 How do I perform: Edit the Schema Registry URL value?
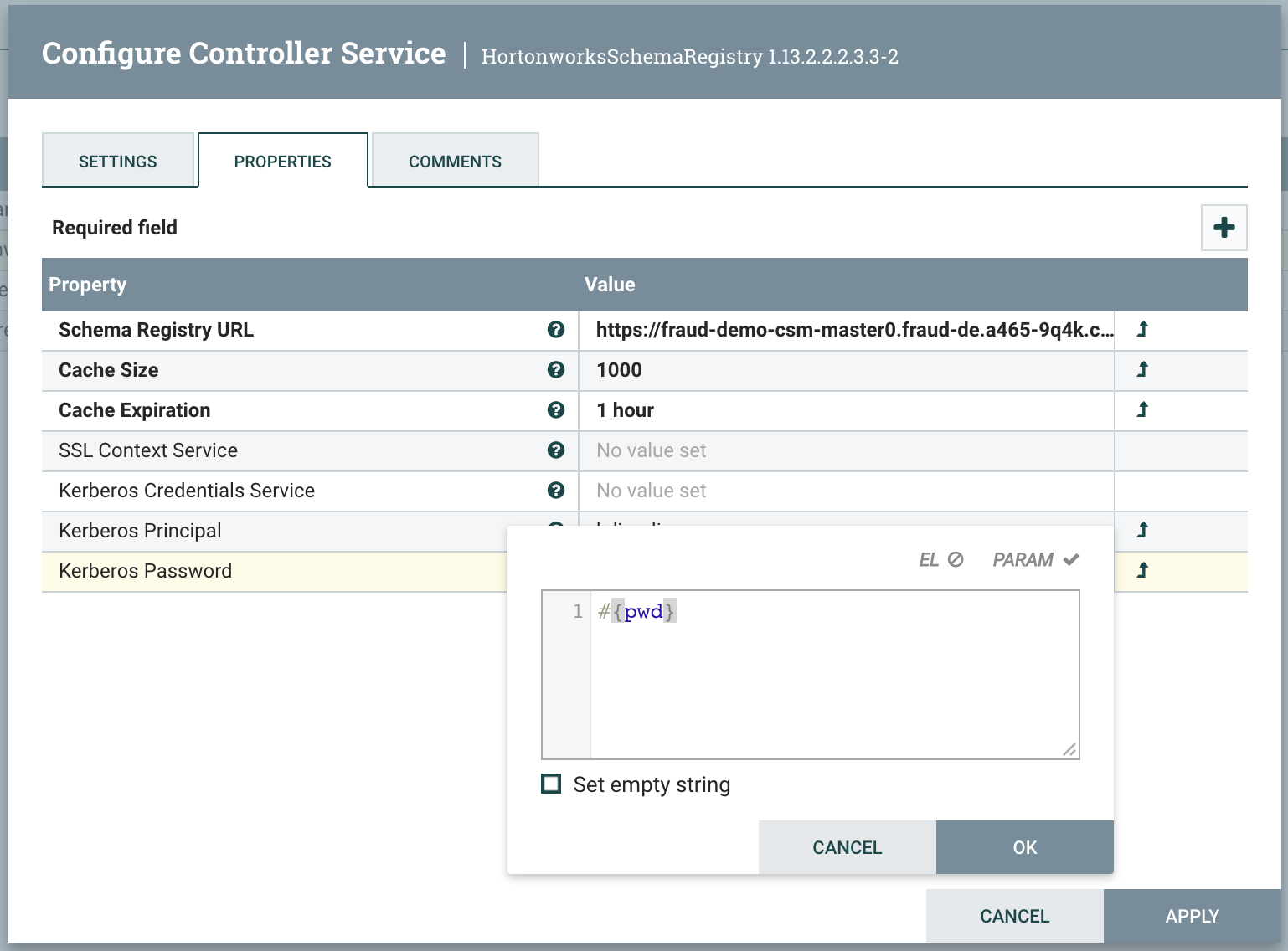coord(847,330)
